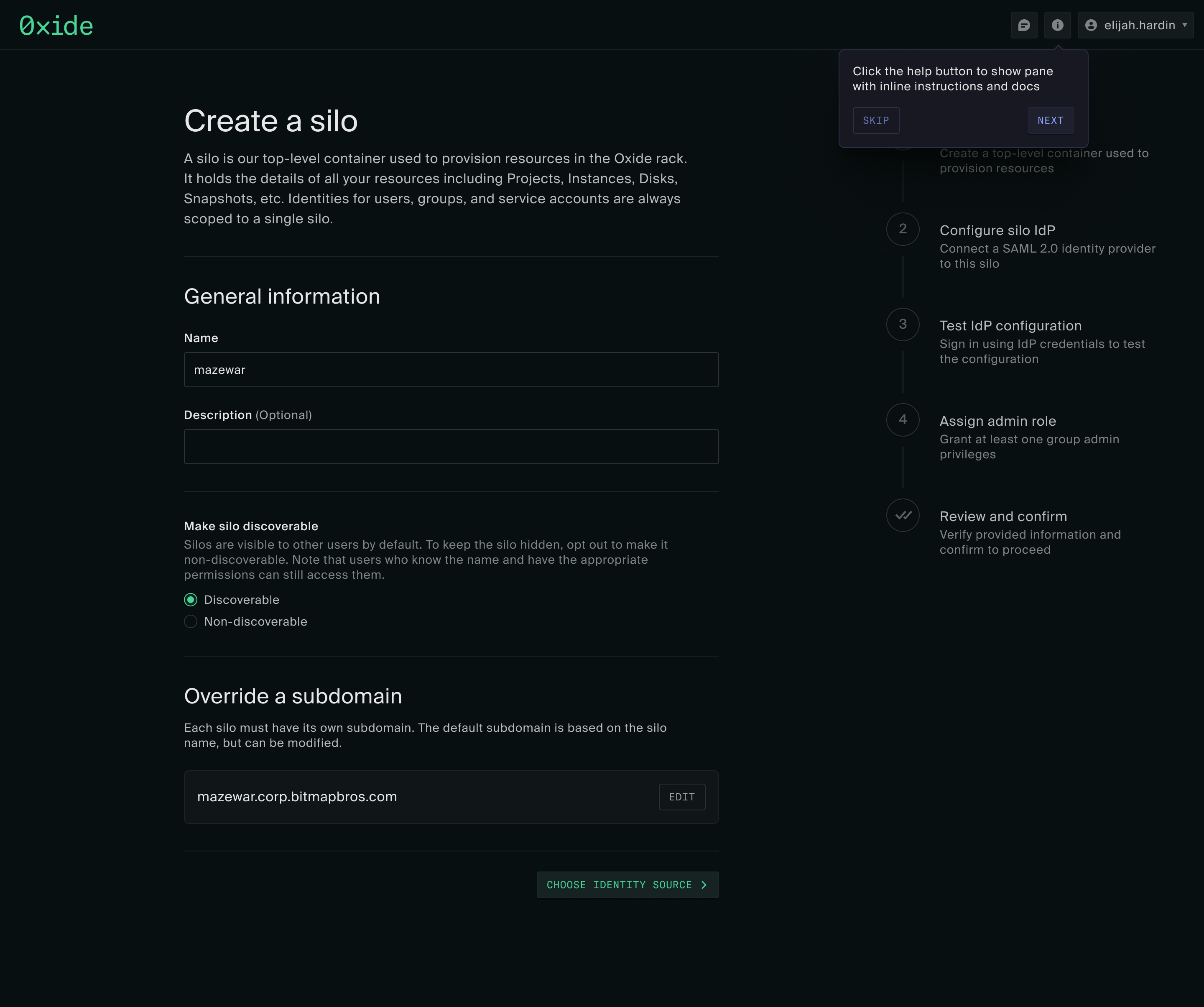Click the help info icon in the header
The width and height of the screenshot is (1204, 1007).
coord(1058,25)
